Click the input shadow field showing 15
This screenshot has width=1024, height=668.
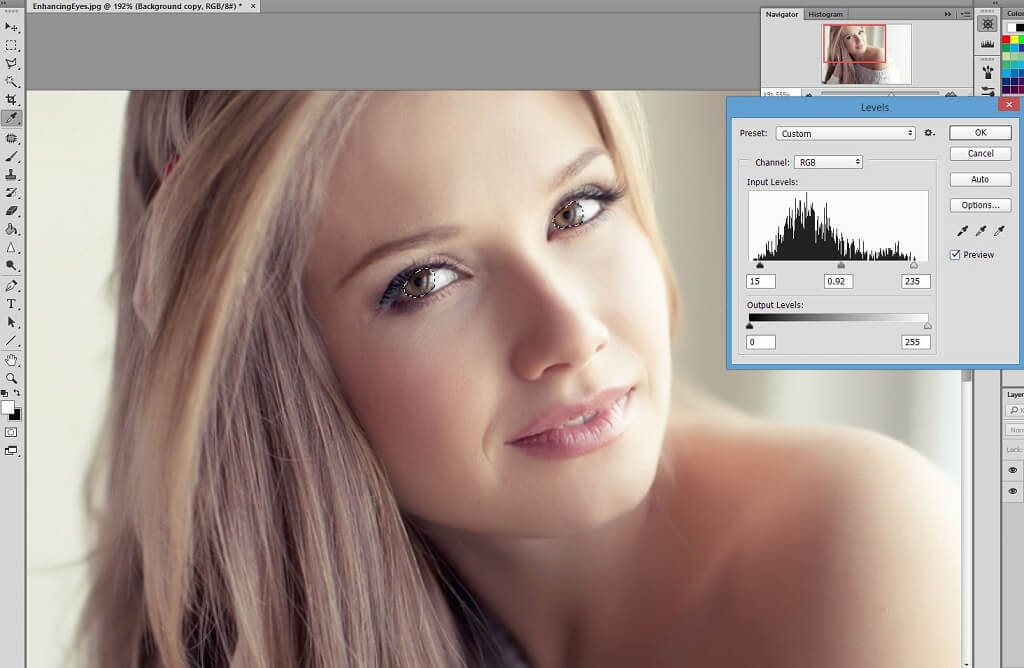point(761,281)
